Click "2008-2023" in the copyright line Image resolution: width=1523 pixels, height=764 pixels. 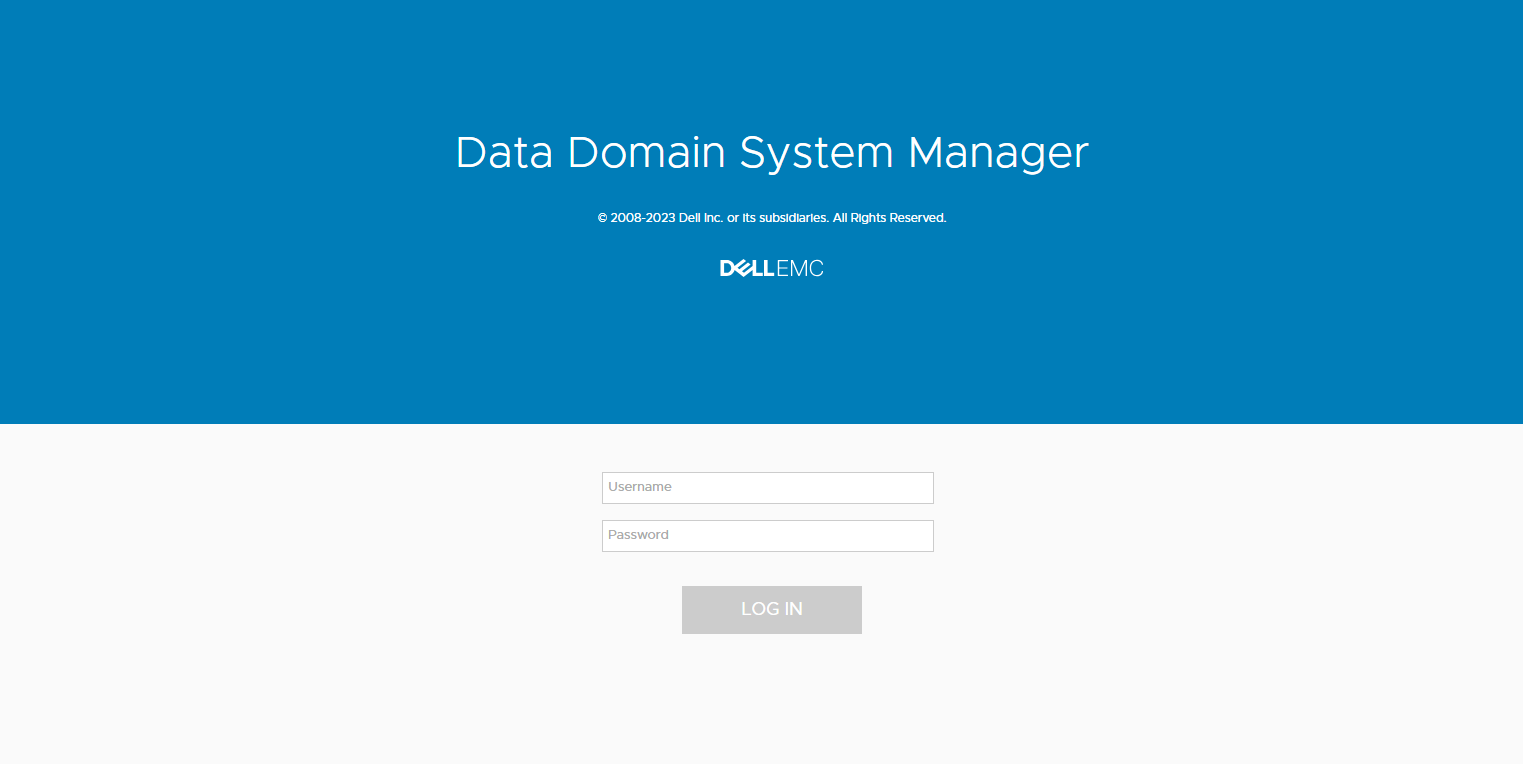pos(643,218)
